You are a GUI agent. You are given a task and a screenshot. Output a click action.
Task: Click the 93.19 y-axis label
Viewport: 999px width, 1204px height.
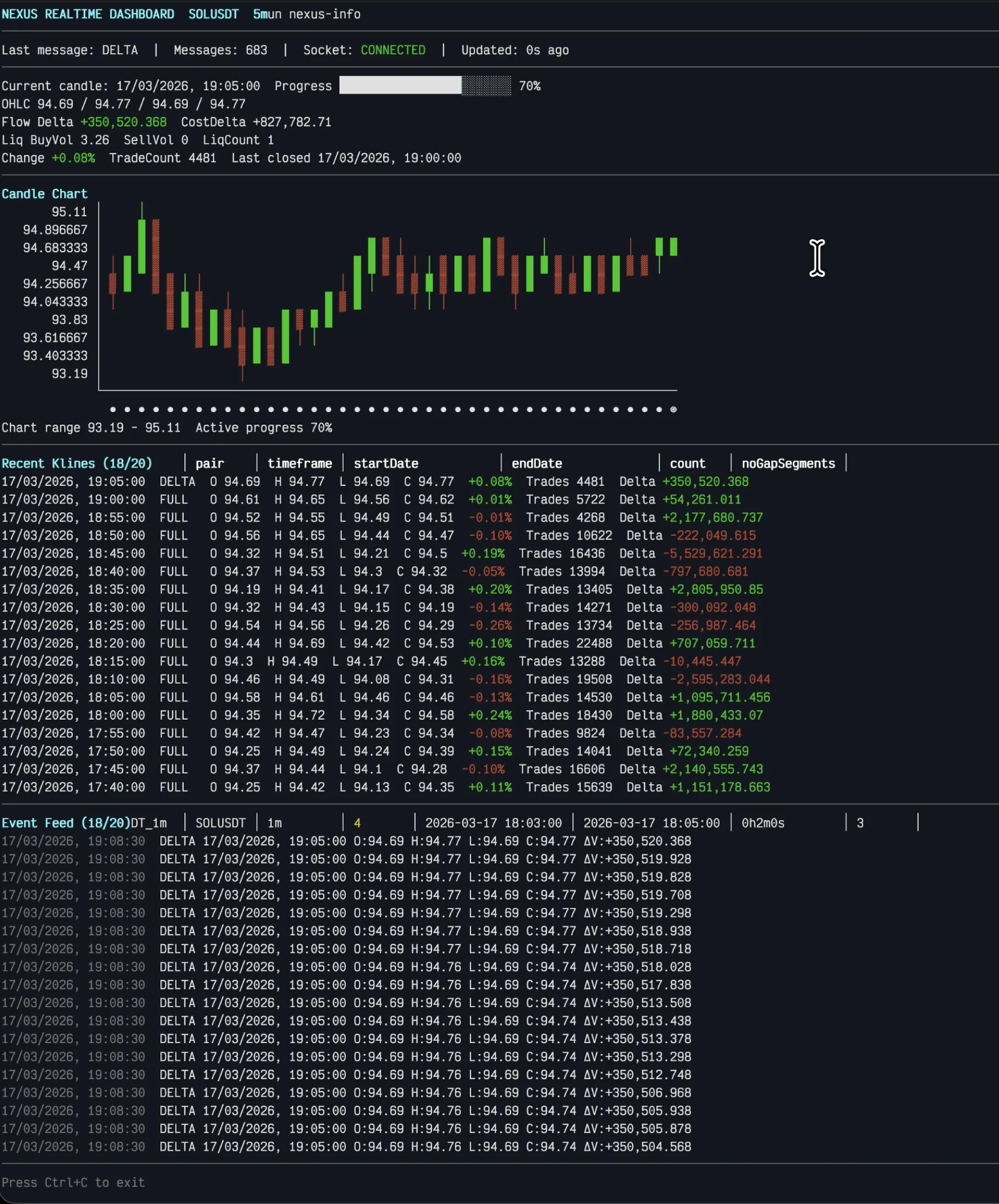(x=69, y=373)
